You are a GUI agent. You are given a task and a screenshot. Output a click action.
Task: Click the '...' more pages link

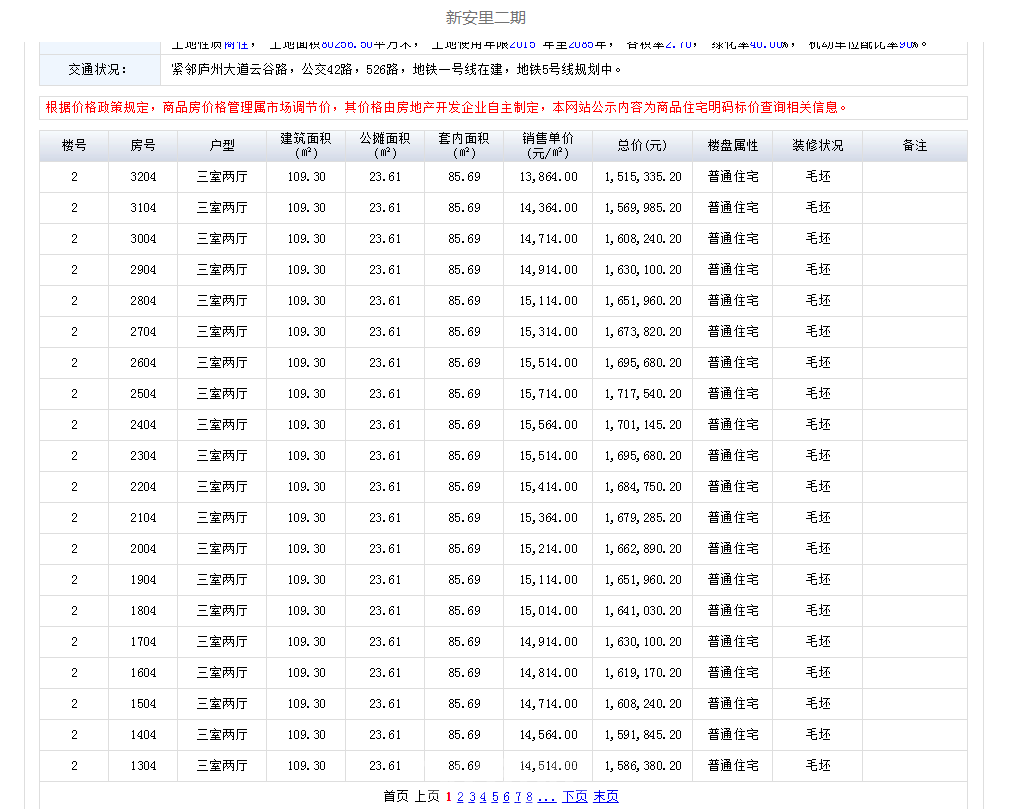click(547, 797)
